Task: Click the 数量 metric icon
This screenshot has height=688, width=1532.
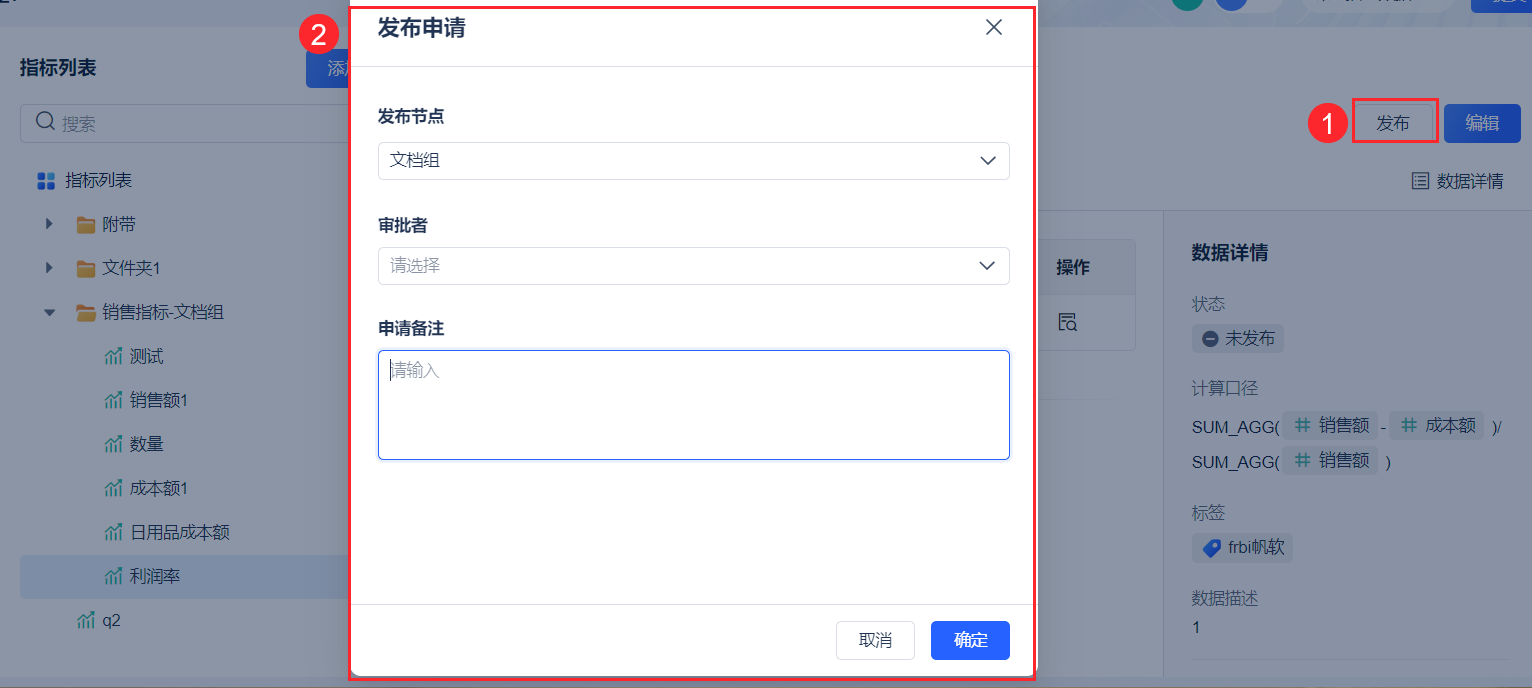Action: pyautogui.click(x=113, y=444)
